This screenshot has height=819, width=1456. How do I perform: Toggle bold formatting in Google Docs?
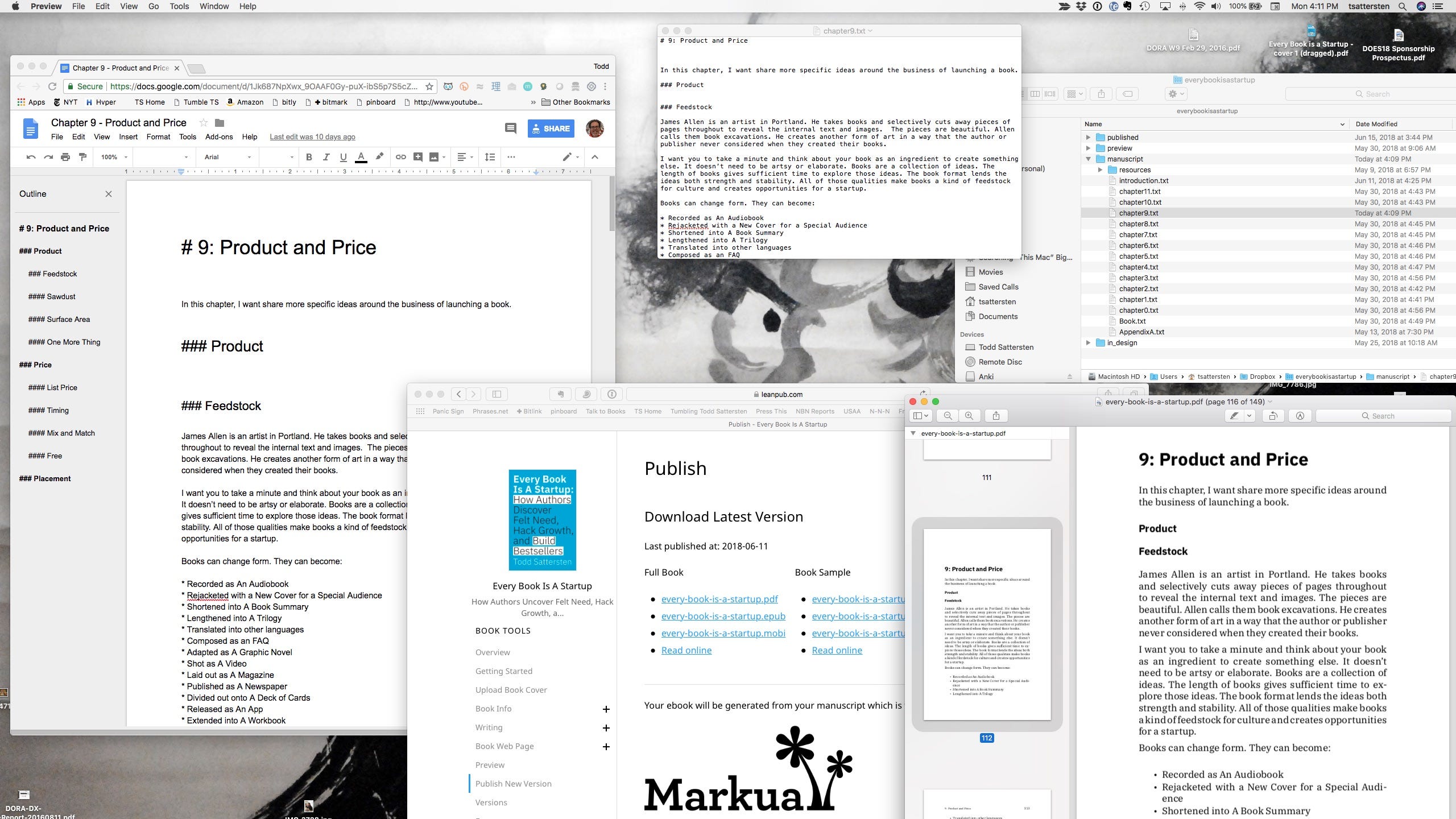pyautogui.click(x=309, y=157)
